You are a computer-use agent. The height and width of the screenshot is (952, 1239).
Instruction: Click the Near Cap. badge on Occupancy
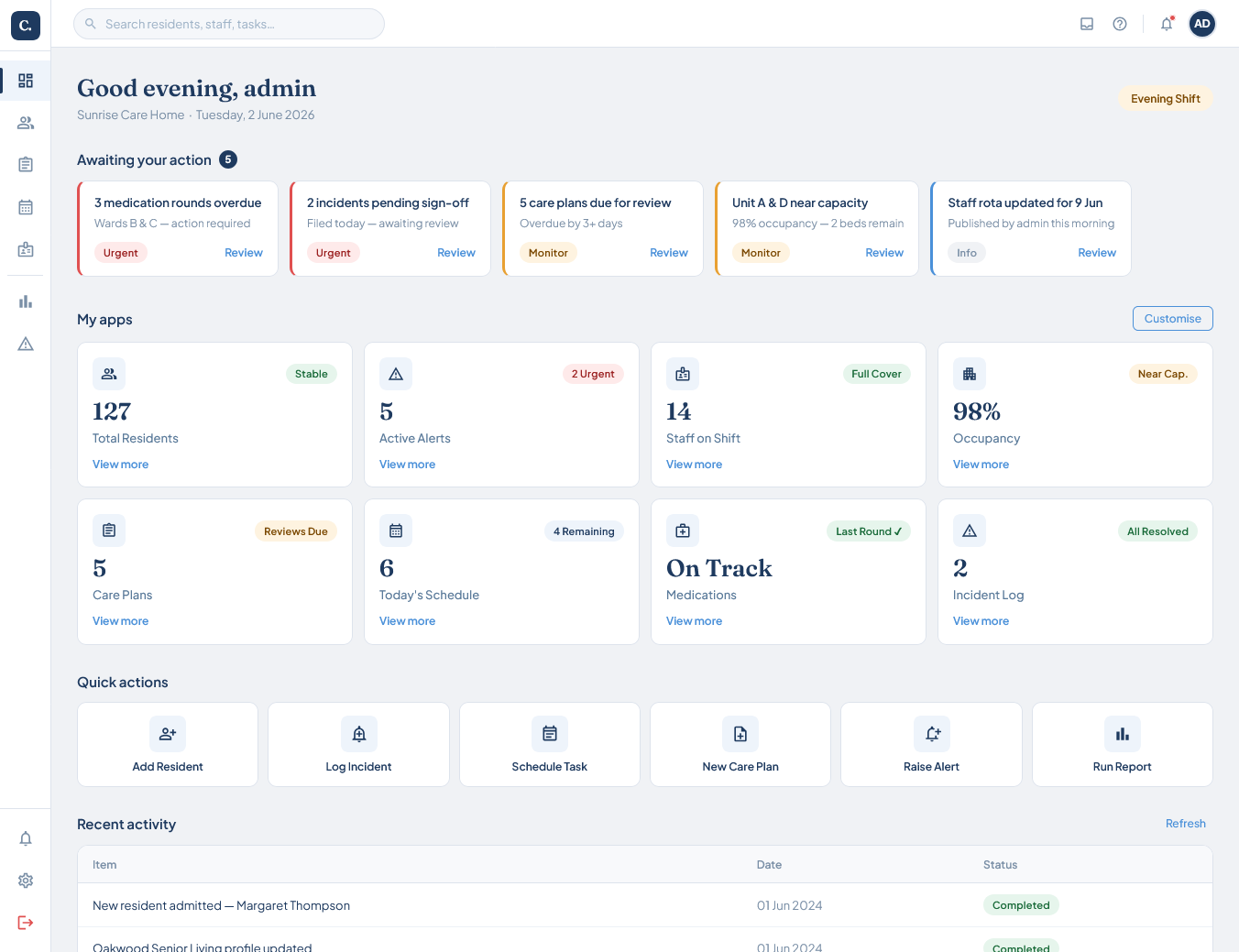click(1163, 374)
